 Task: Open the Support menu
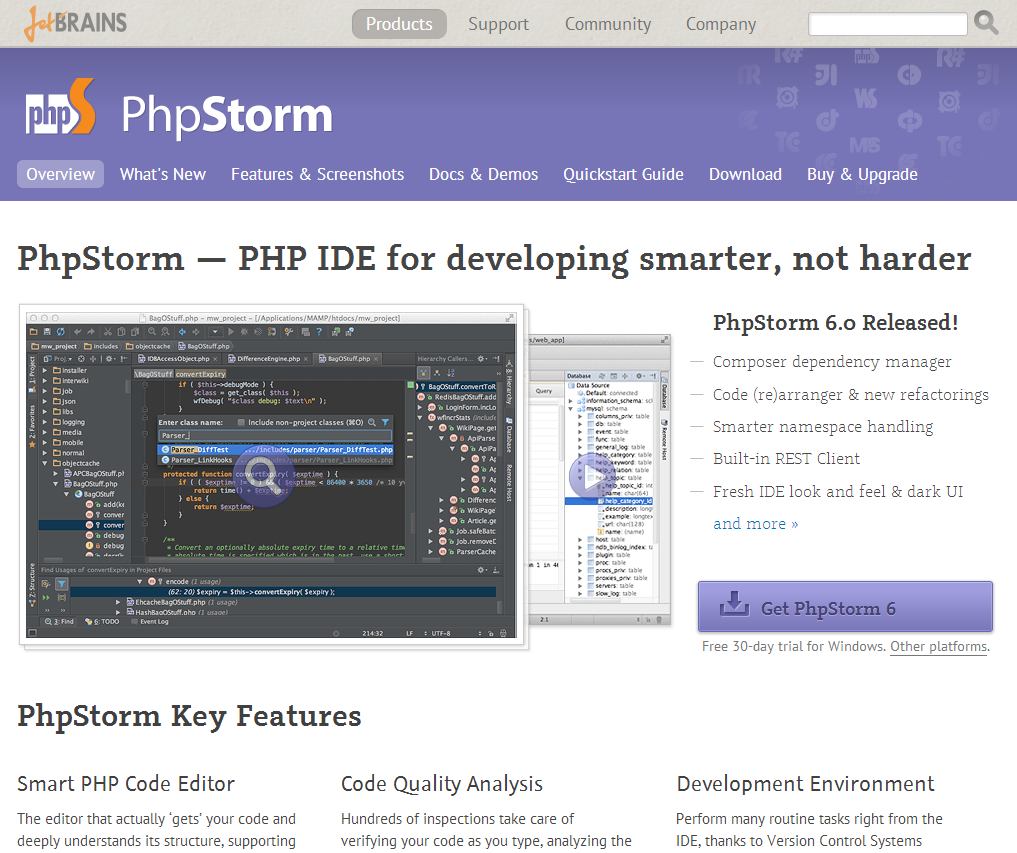499,24
